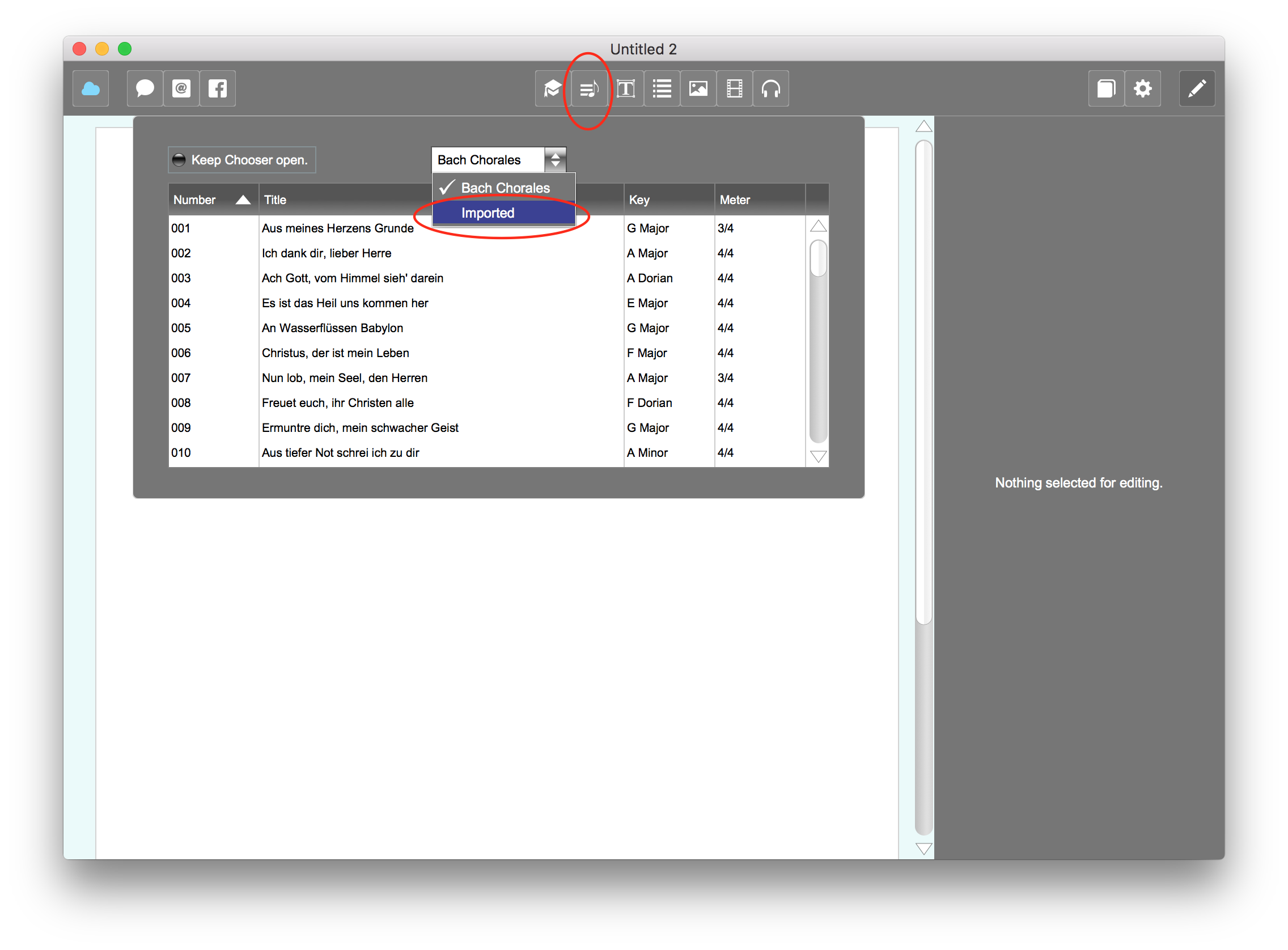Click the bulleted list icon
This screenshot has height=950, width=1288.
pos(662,88)
